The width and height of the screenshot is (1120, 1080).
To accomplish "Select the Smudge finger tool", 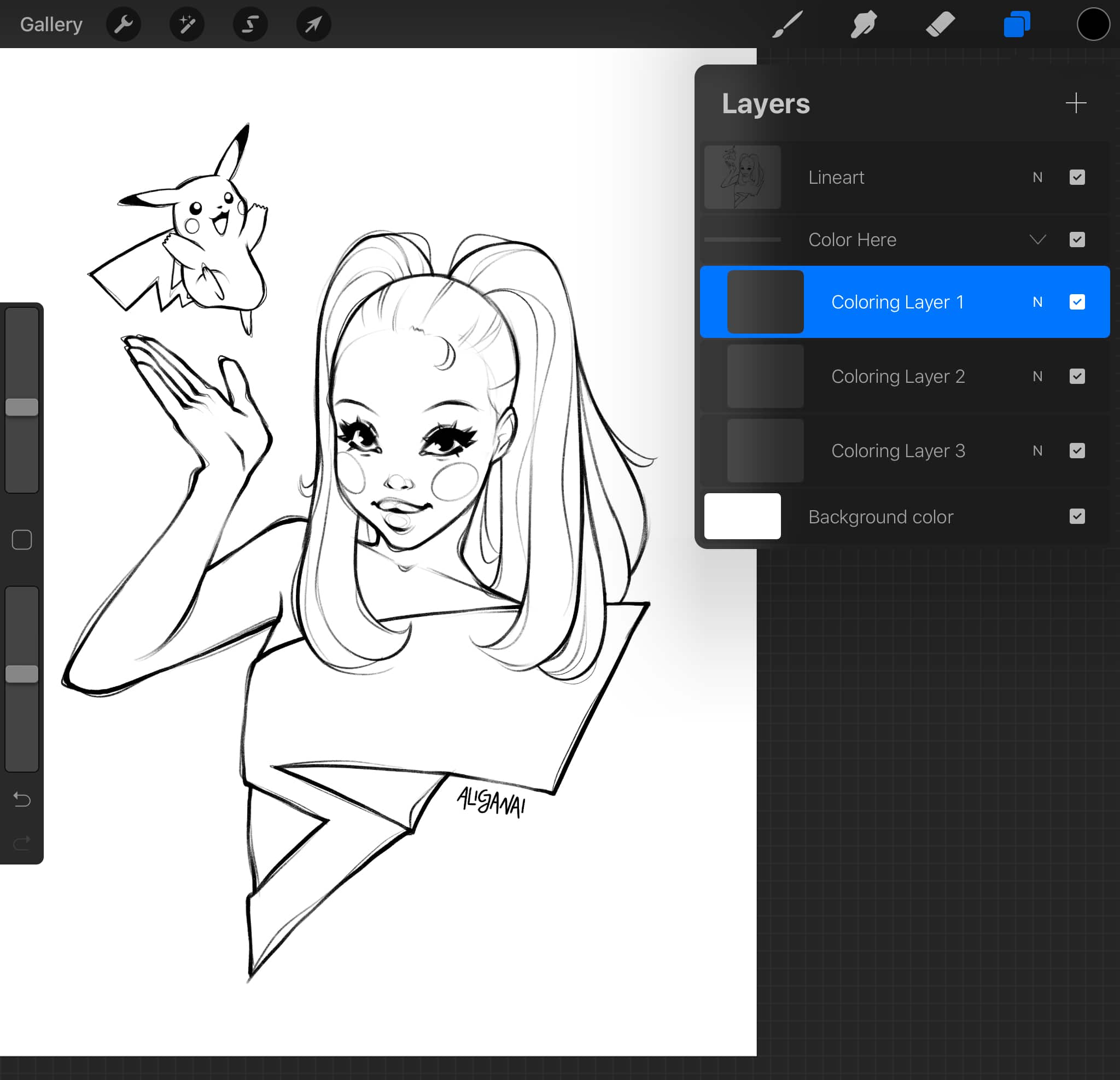I will click(864, 24).
